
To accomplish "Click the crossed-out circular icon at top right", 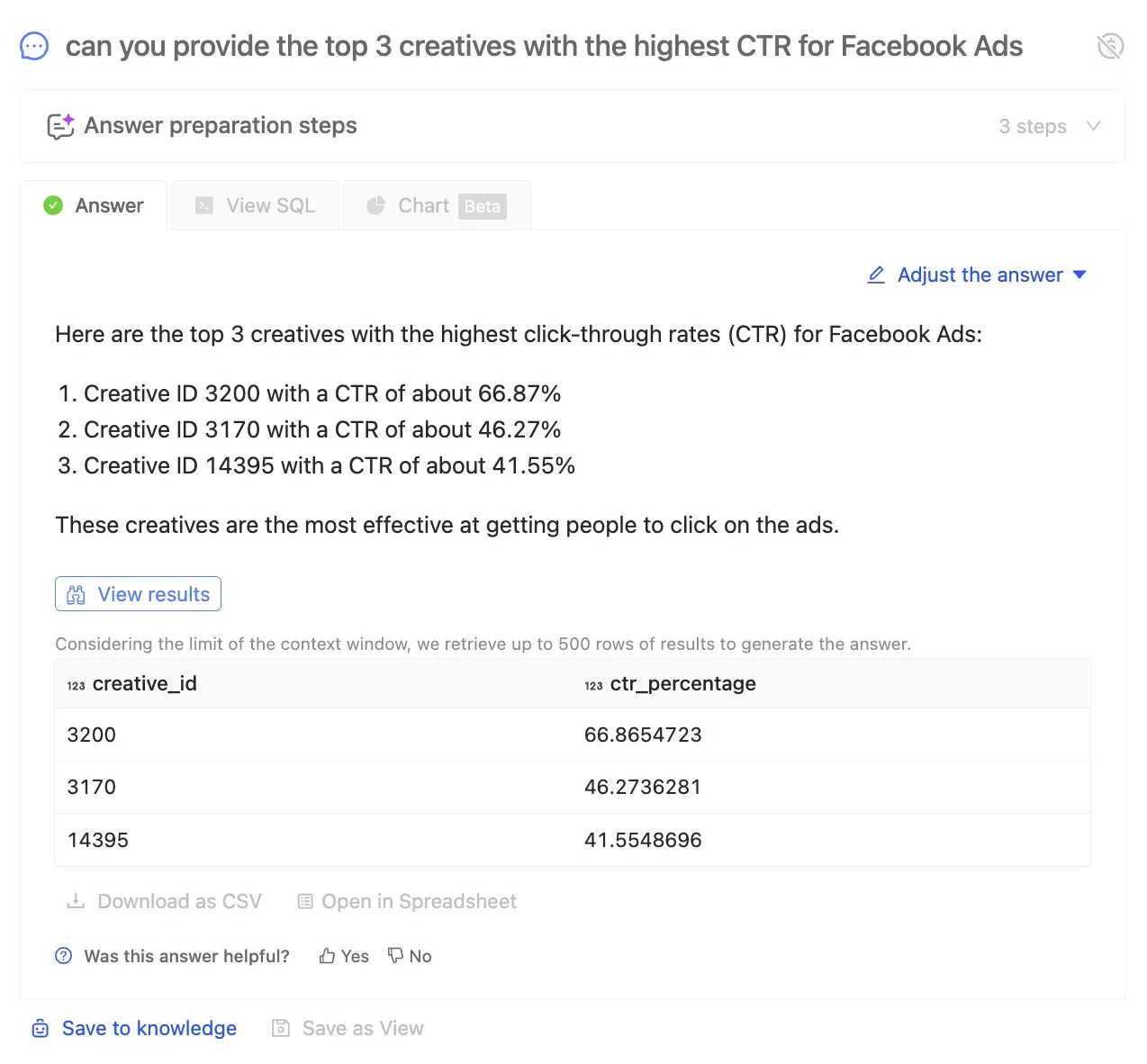I will point(1110,46).
